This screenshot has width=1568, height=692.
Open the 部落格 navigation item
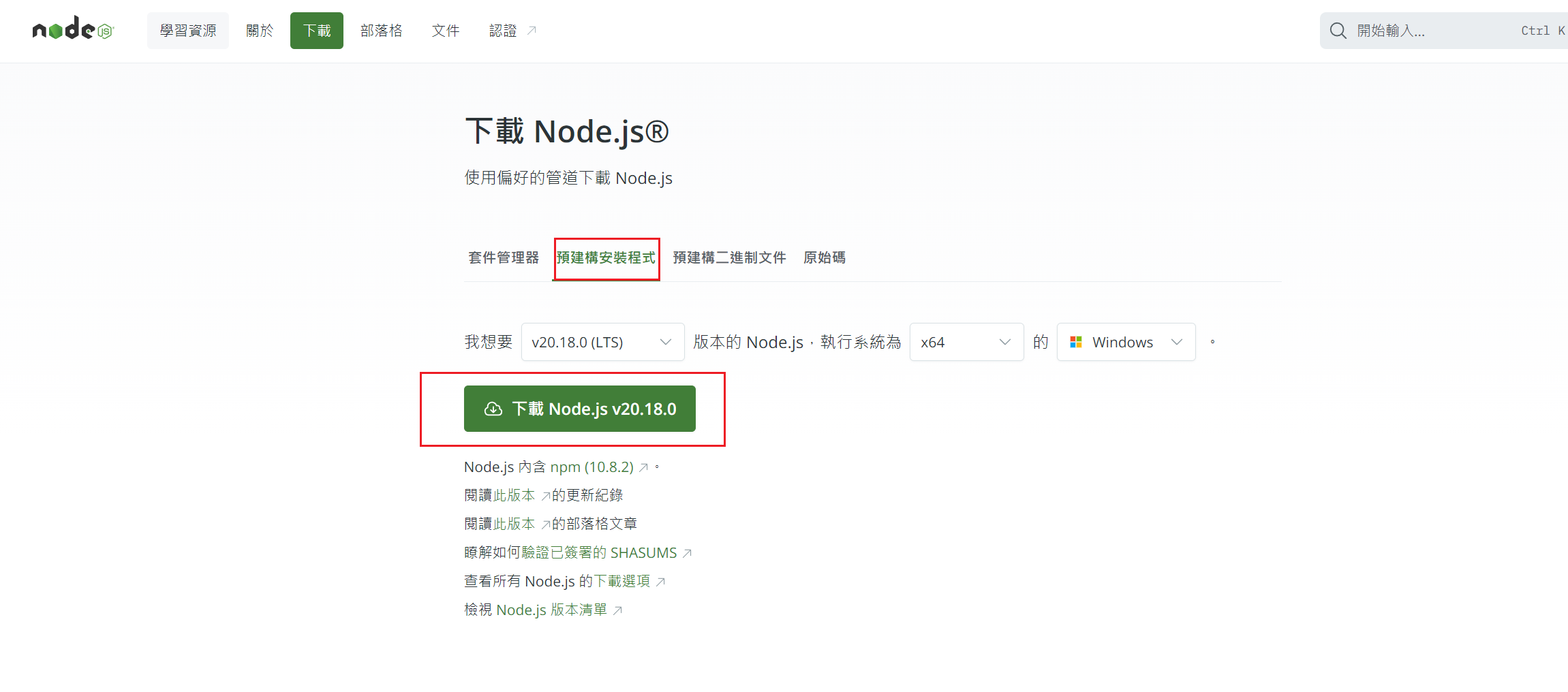[x=382, y=31]
